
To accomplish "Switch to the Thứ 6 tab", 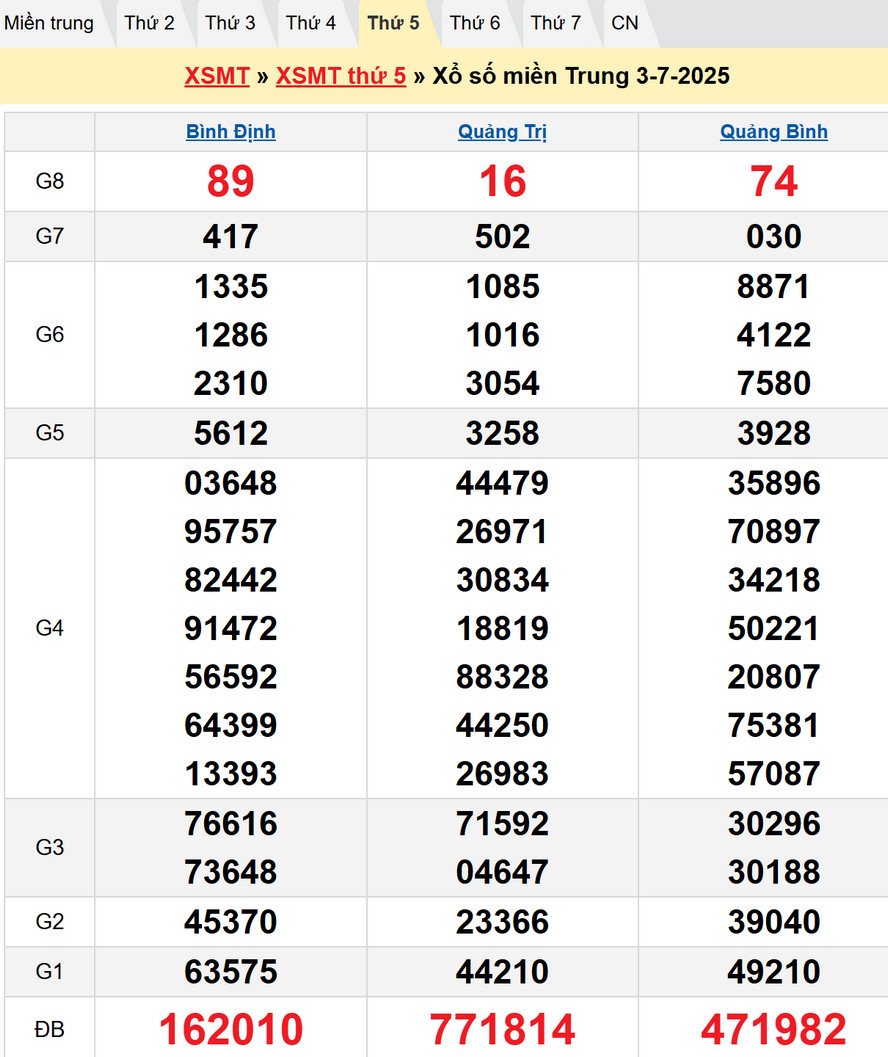I will click(x=475, y=23).
